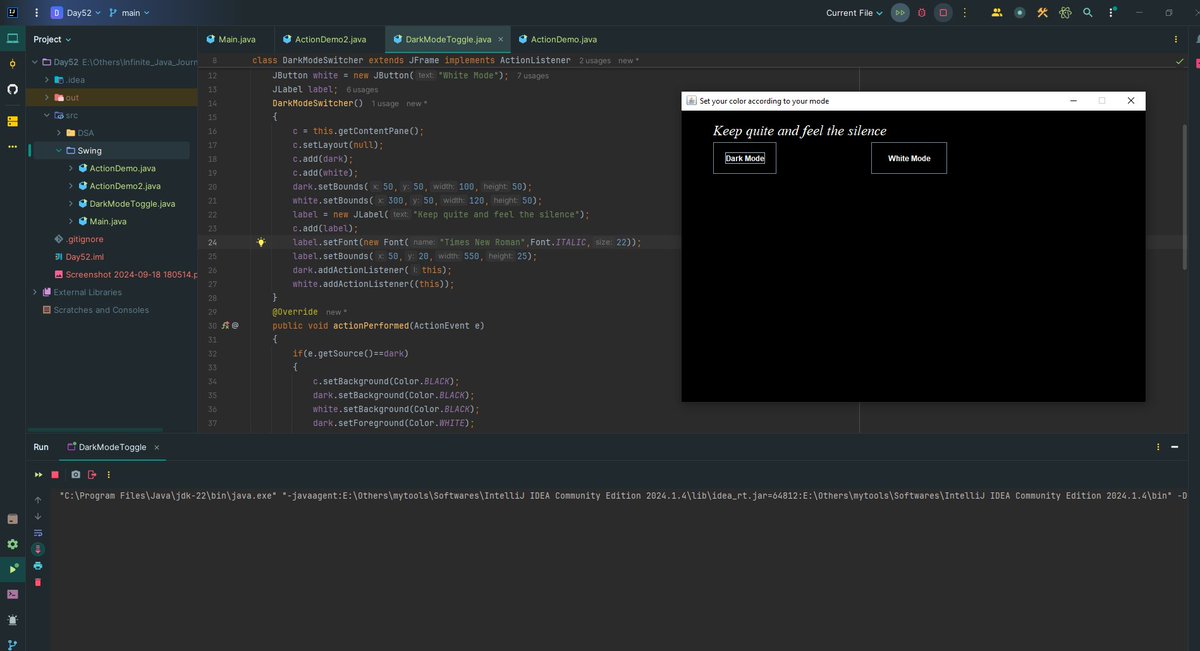1200x651 pixels.
Task: Click the AI assistant circular icon
Action: point(1019,13)
